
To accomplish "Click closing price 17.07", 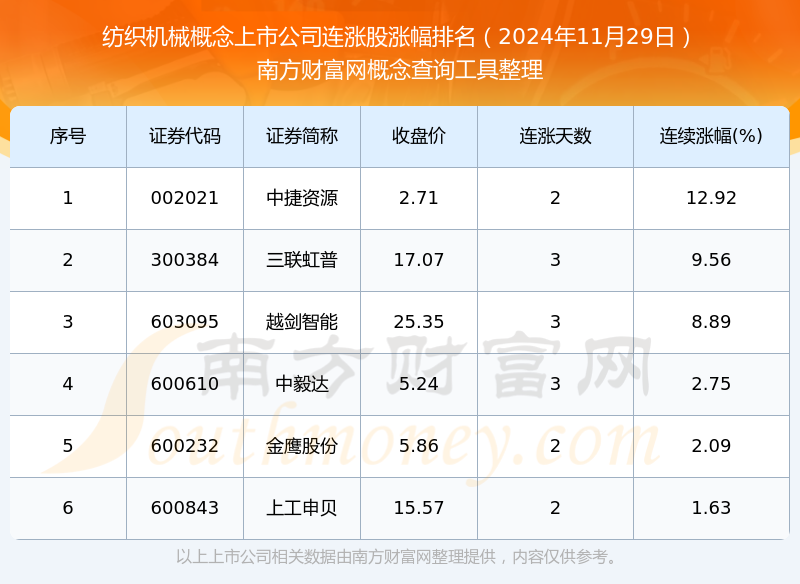I will pos(419,260).
